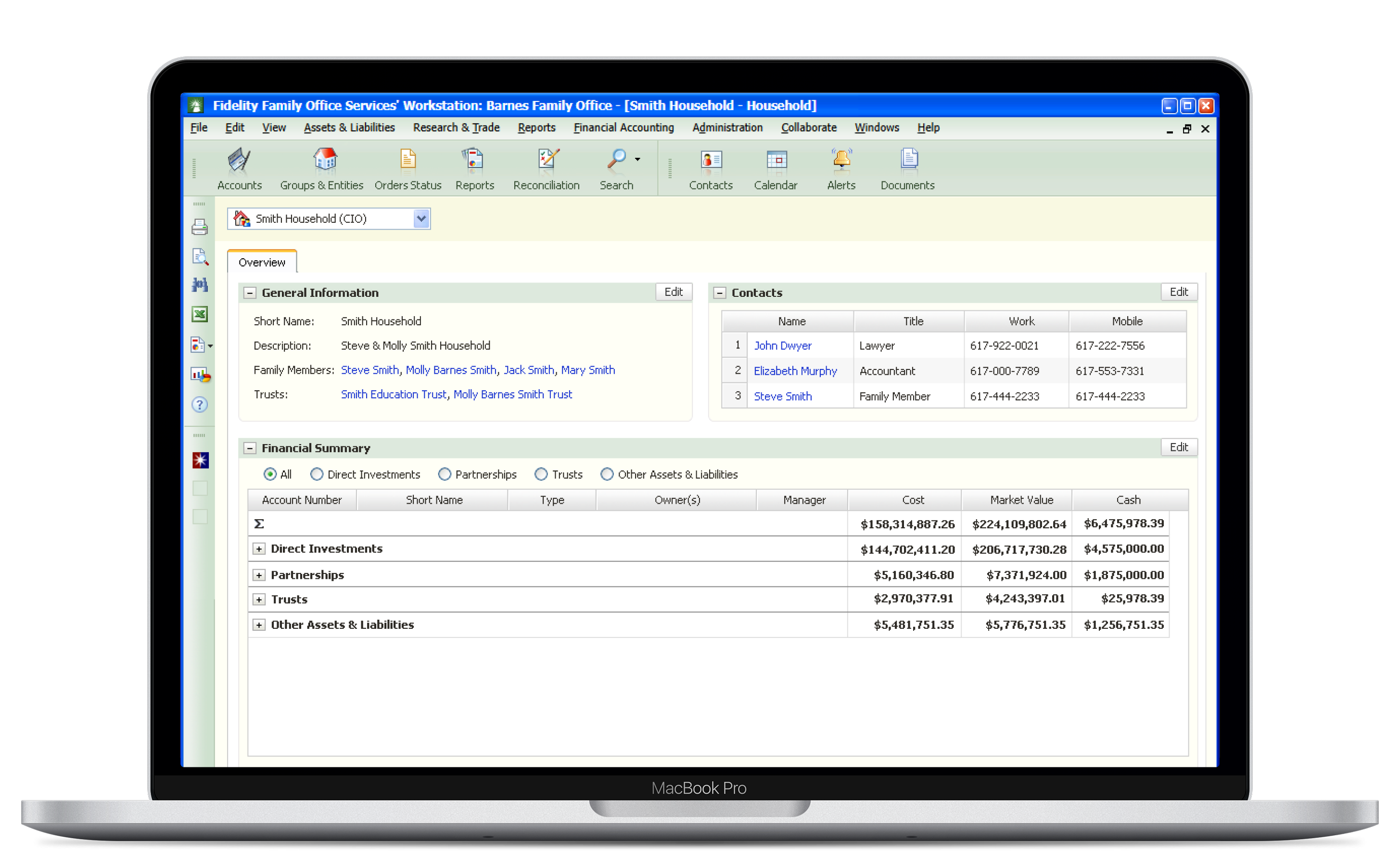Viewport: 1400px width, 866px height.
Task: Select the Partnerships radio button
Action: (x=445, y=474)
